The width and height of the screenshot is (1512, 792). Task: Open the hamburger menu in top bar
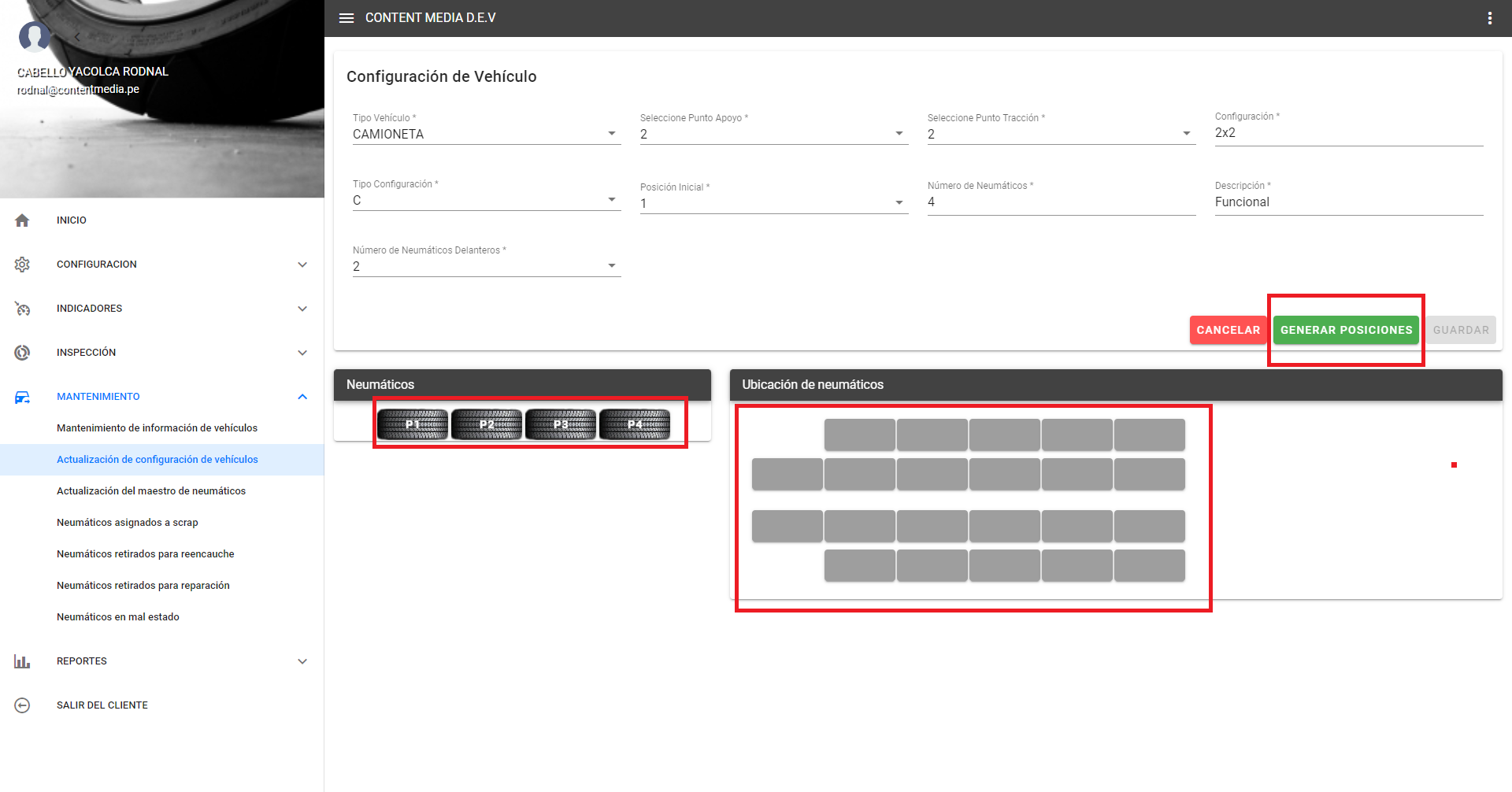click(346, 18)
